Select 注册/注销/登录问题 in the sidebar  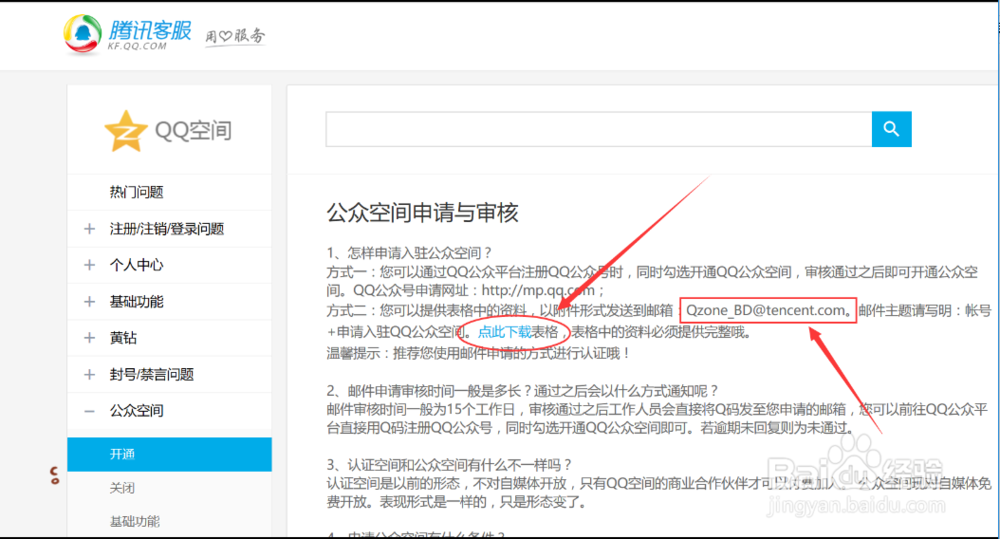pyautogui.click(x=166, y=228)
